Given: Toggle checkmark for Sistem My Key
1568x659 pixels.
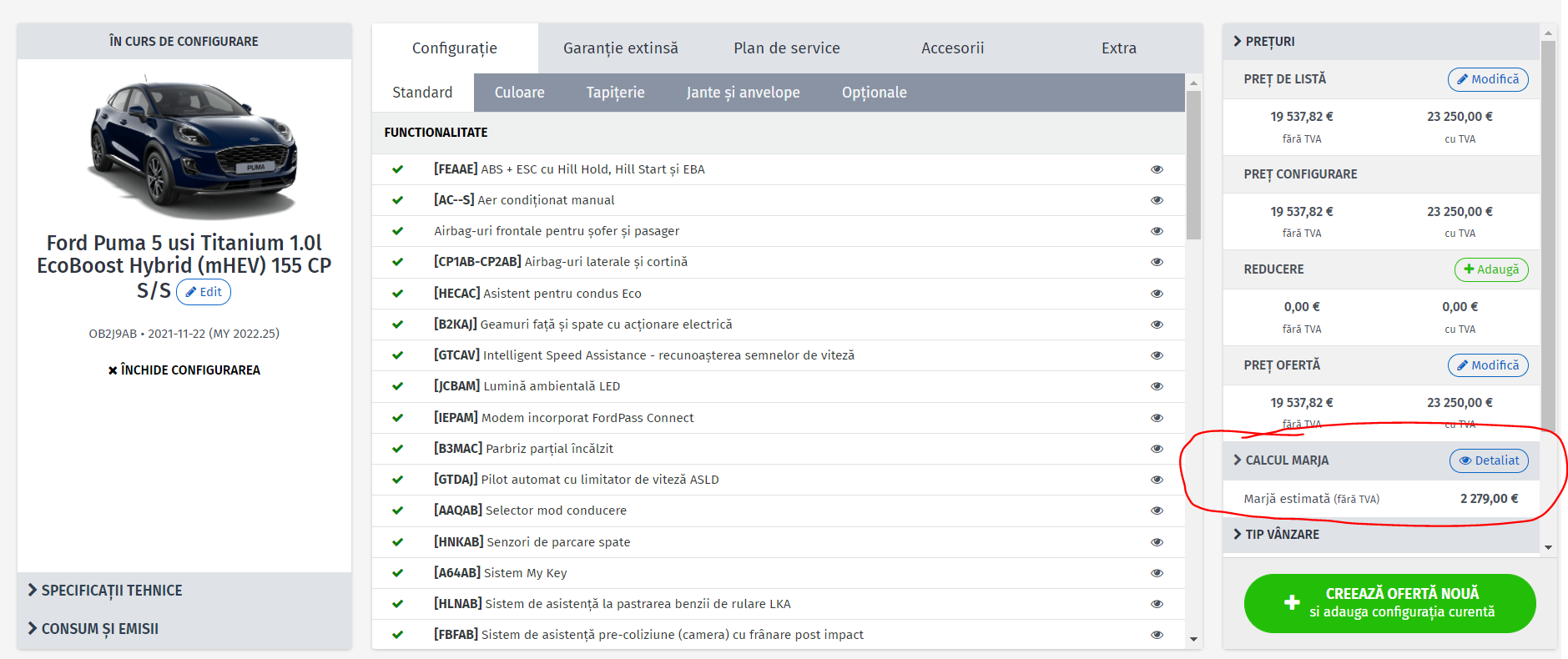Looking at the screenshot, I should 398,573.
